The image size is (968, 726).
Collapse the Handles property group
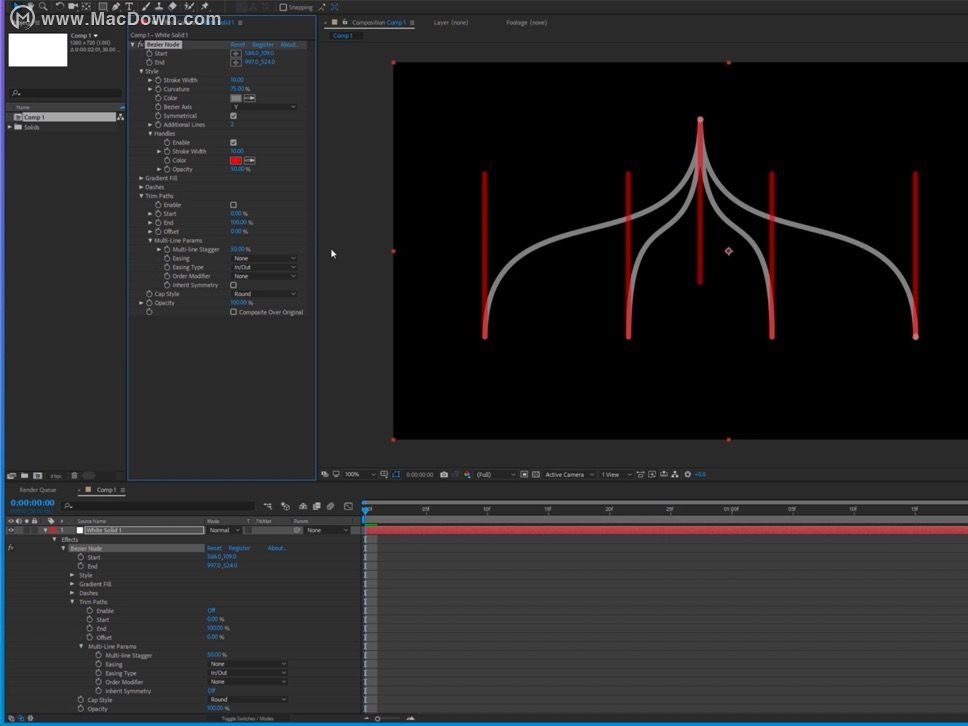pyautogui.click(x=149, y=133)
